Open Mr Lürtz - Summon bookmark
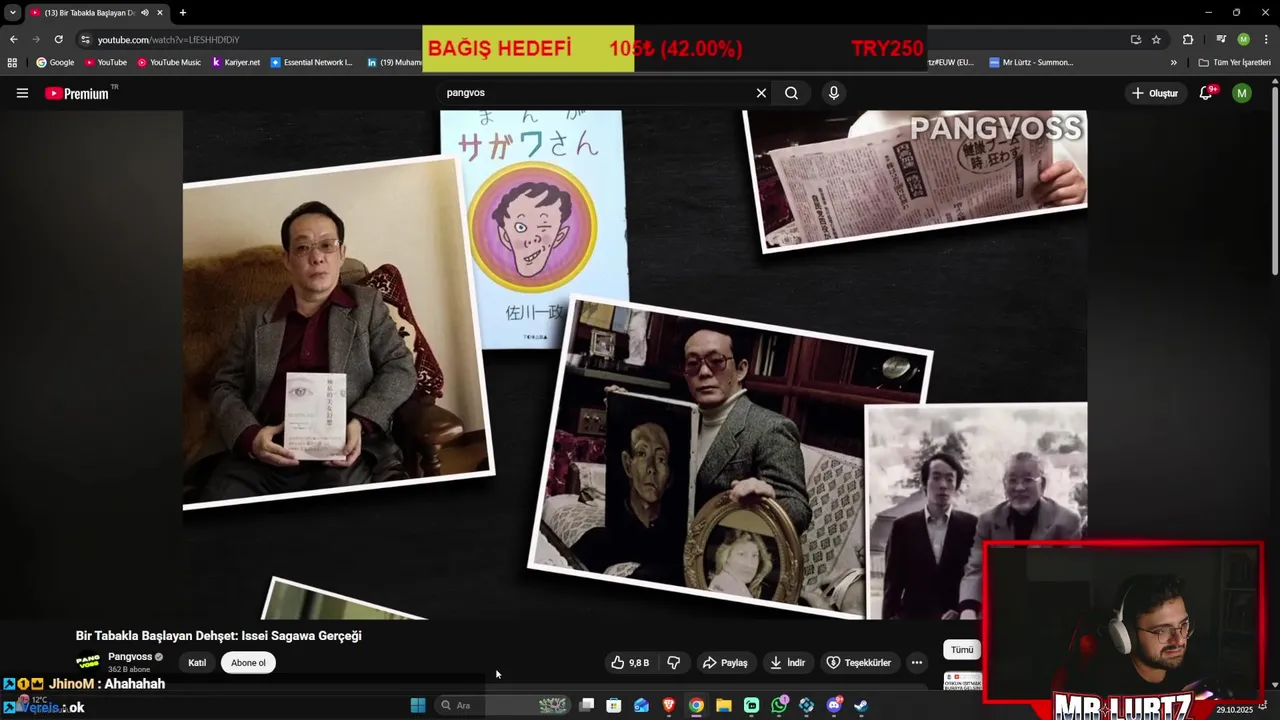 coord(1031,62)
